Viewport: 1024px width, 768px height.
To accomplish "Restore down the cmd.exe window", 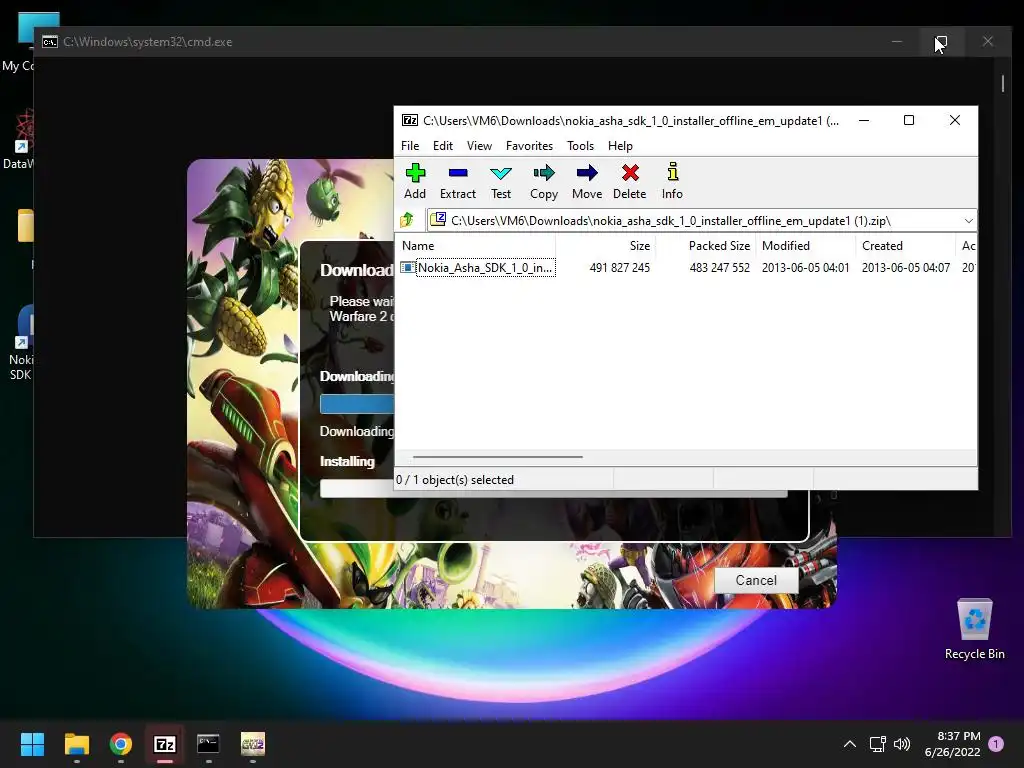I will point(941,42).
